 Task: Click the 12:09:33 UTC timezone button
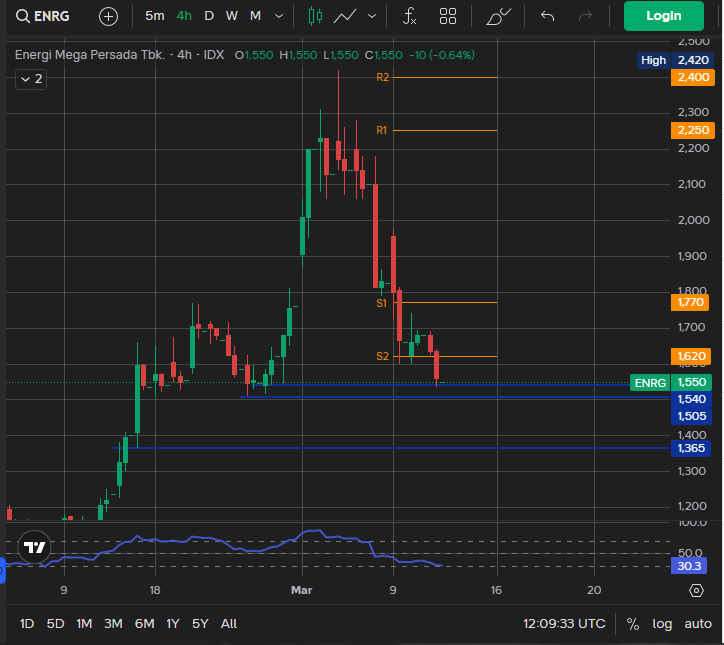[x=564, y=624]
